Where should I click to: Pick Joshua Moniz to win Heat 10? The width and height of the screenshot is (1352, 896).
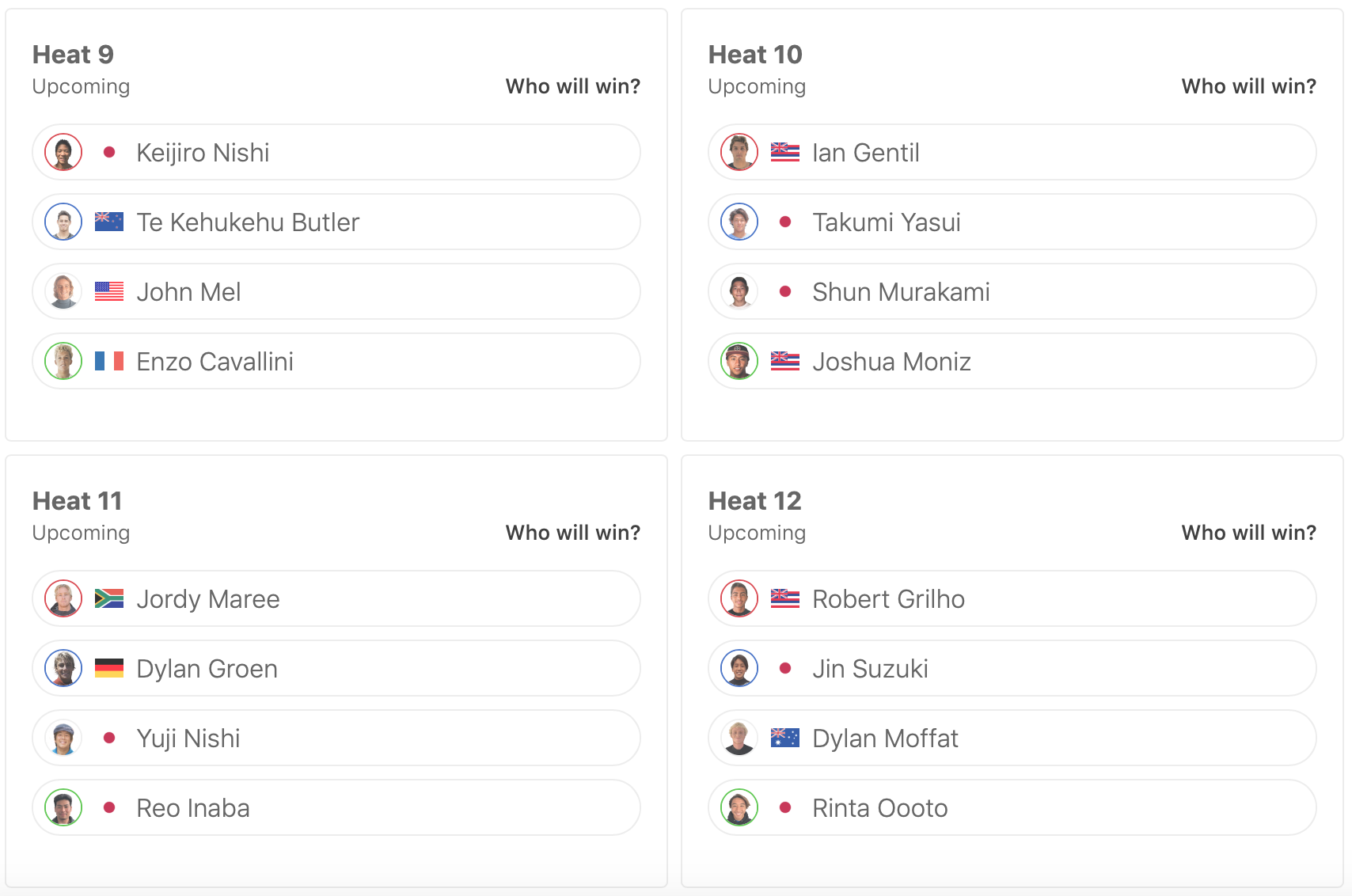coord(1012,361)
